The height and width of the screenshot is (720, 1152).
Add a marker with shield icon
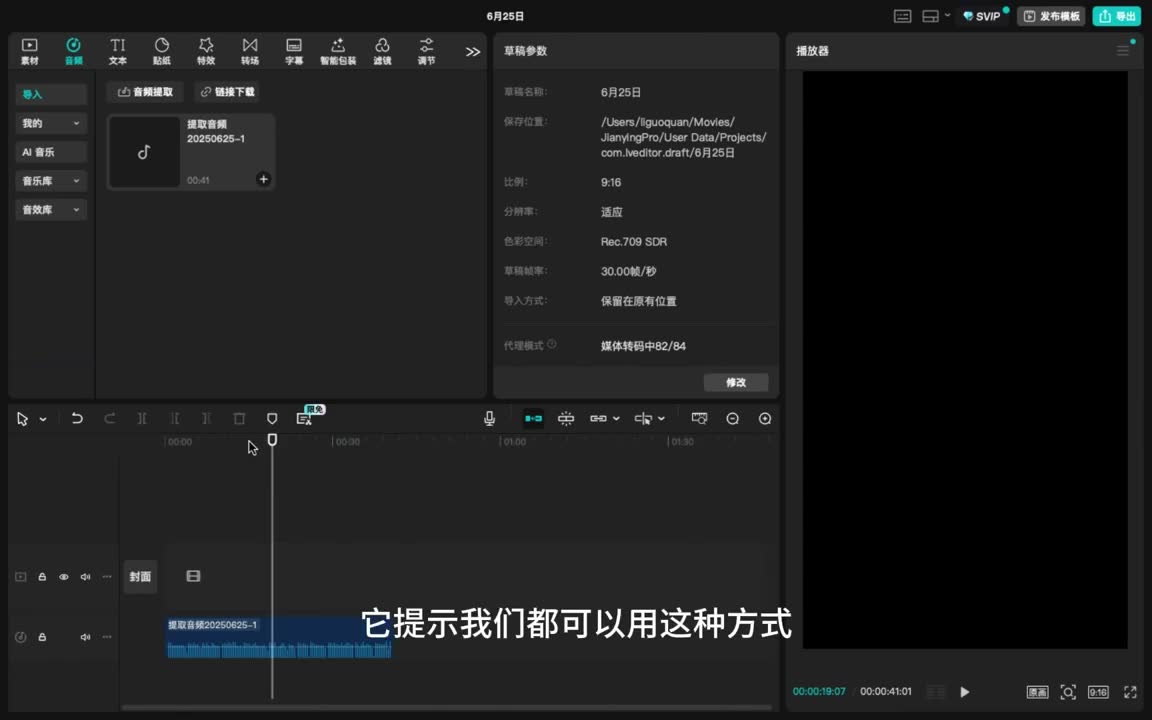272,418
